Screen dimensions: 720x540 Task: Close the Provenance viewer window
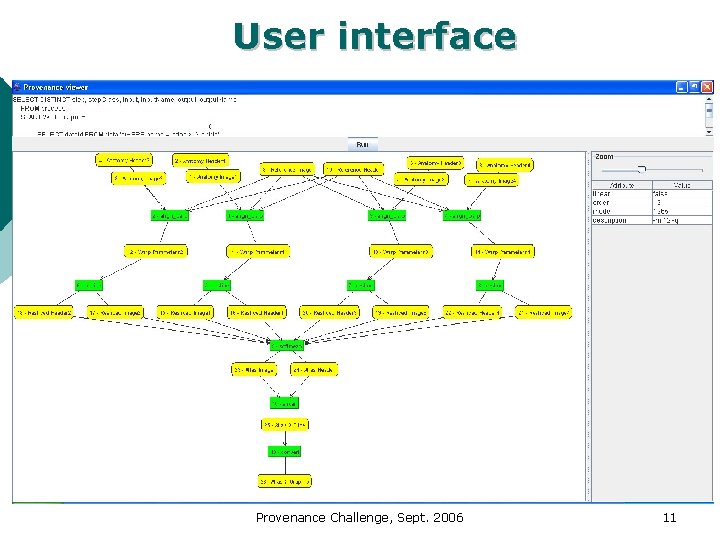[x=707, y=87]
